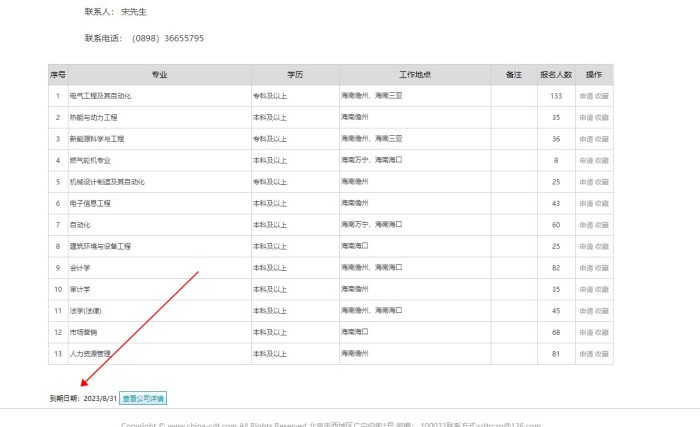The image size is (700, 427).
Task: Click the 报名人数 column header
Action: (x=556, y=75)
